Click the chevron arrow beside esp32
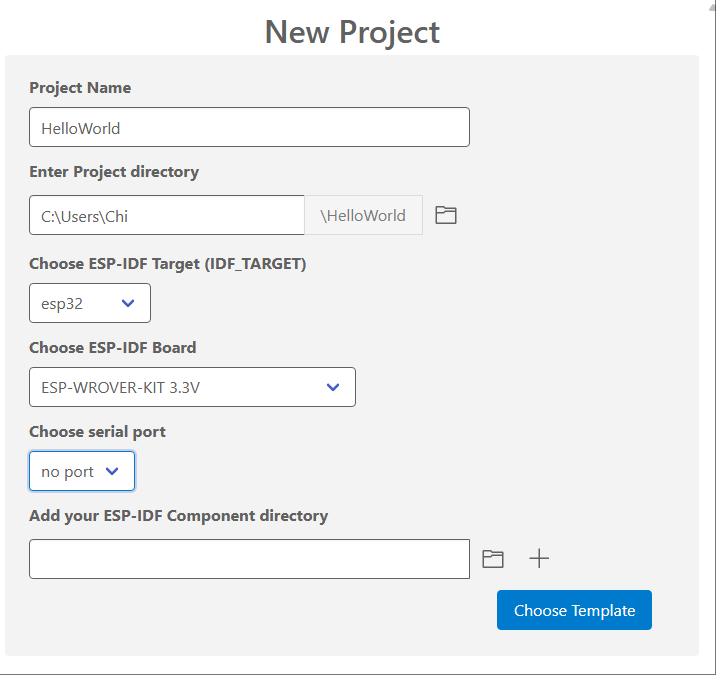 [x=128, y=303]
